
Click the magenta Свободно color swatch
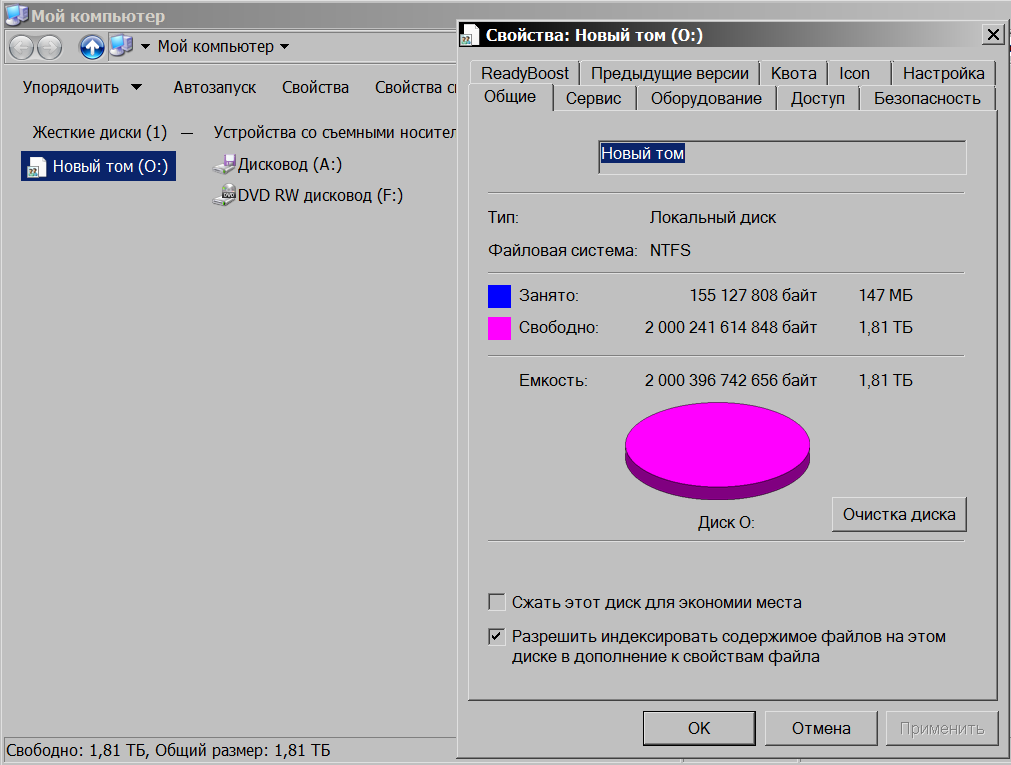click(499, 328)
